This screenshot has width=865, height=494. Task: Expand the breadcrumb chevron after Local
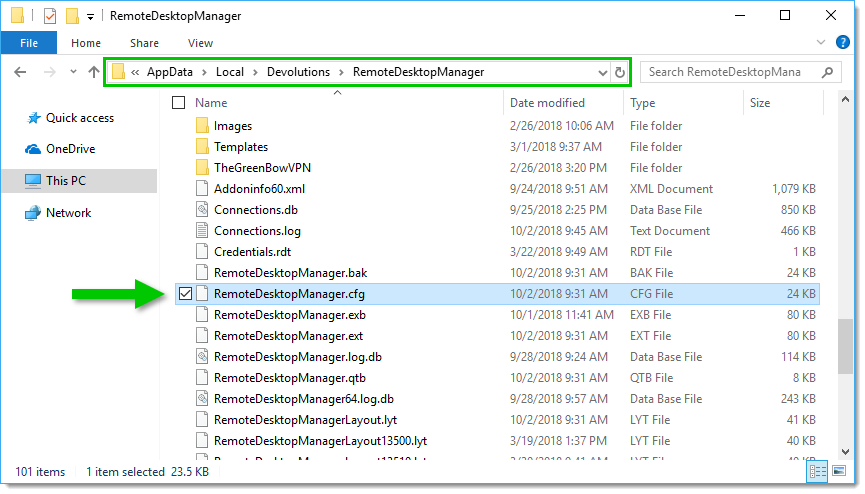[x=255, y=72]
